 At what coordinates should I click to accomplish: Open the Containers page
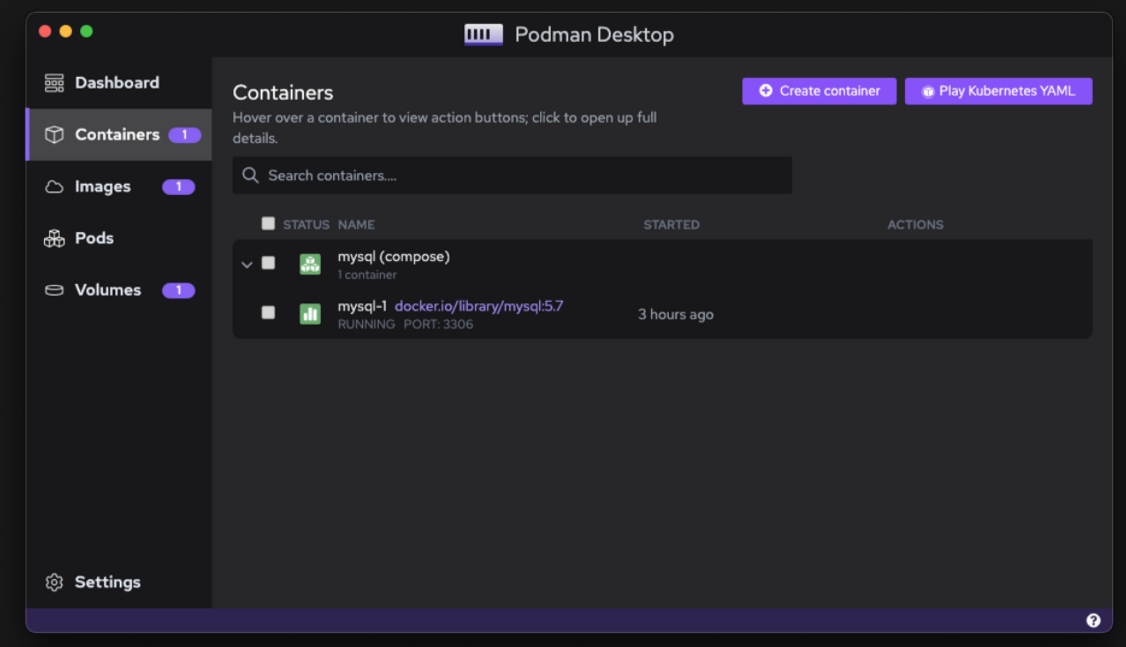(118, 135)
